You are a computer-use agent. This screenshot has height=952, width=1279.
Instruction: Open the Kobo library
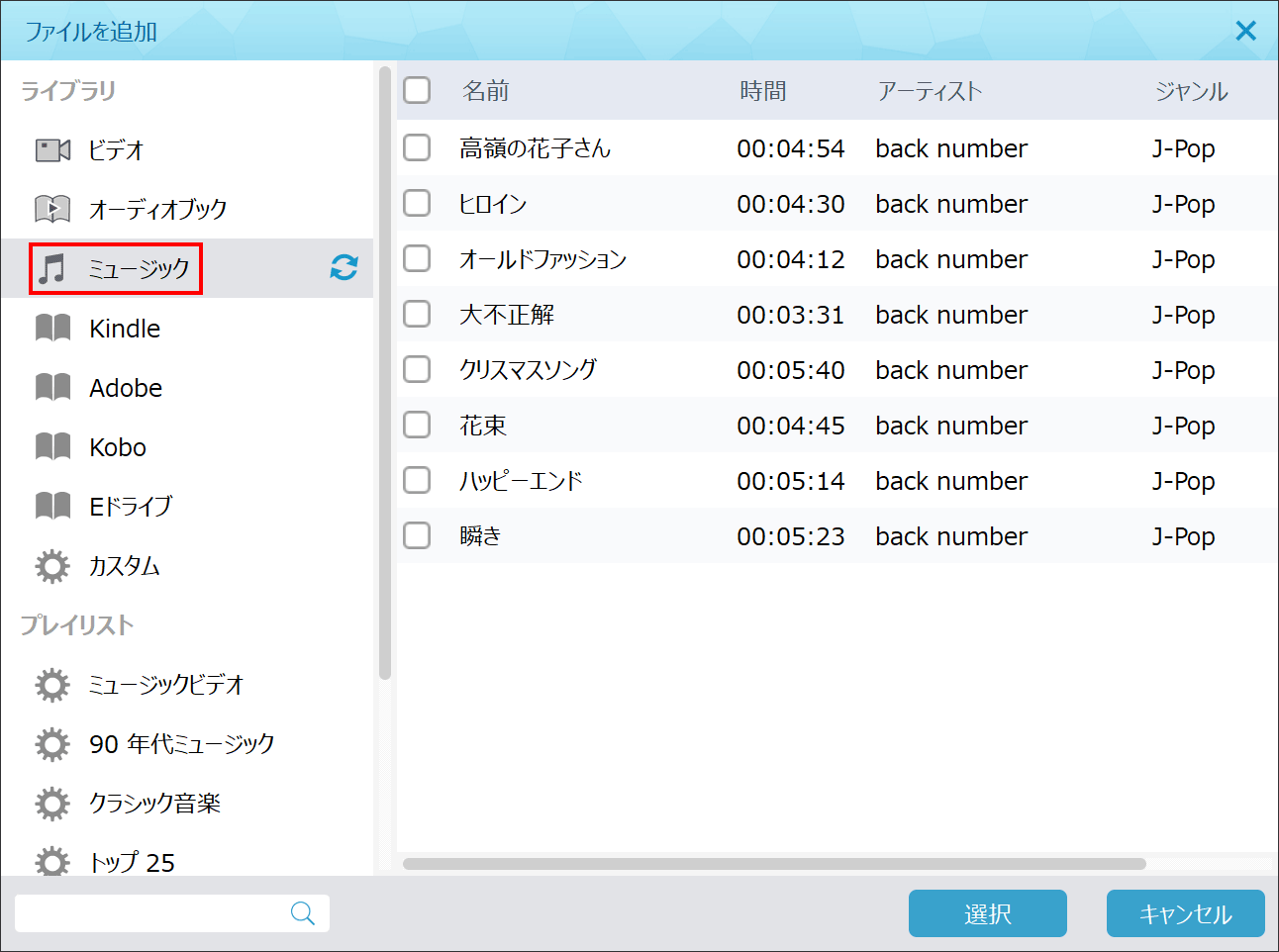pyautogui.click(x=187, y=446)
